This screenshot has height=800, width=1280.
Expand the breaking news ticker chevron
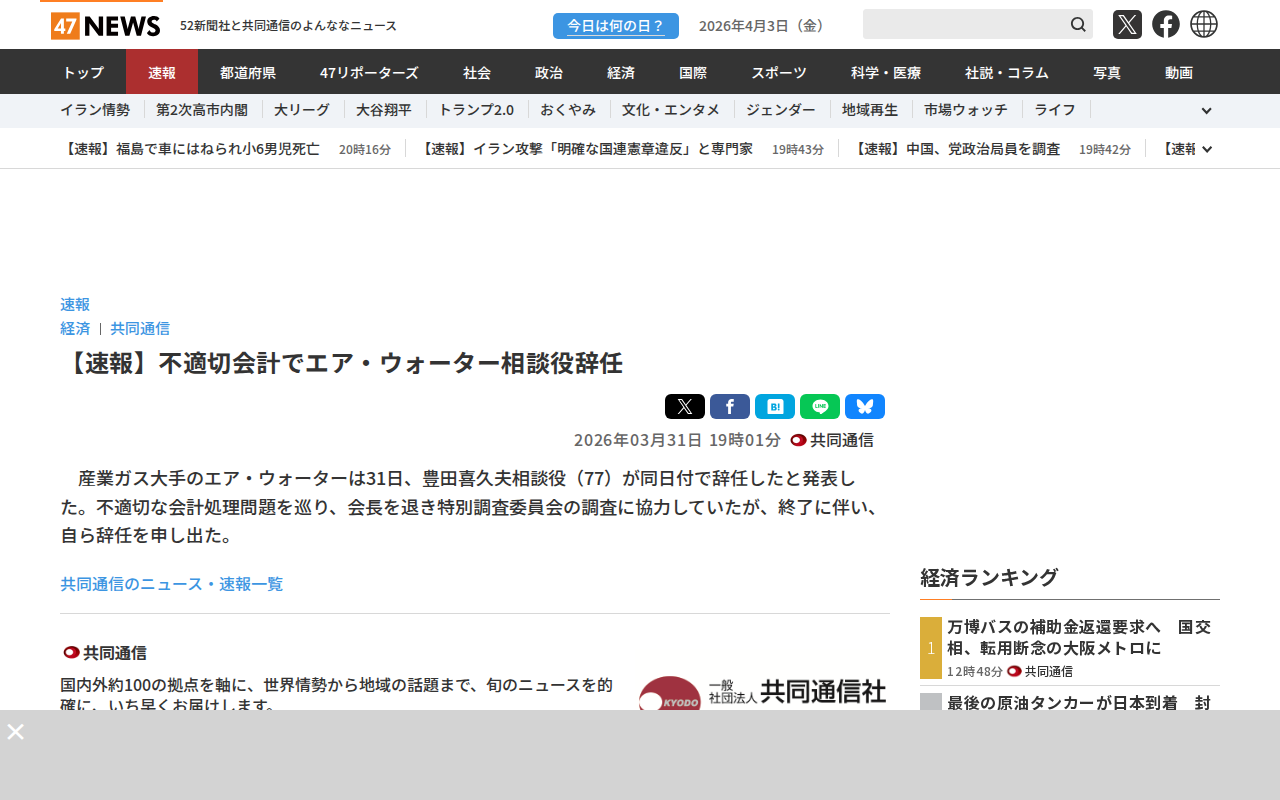click(1207, 149)
